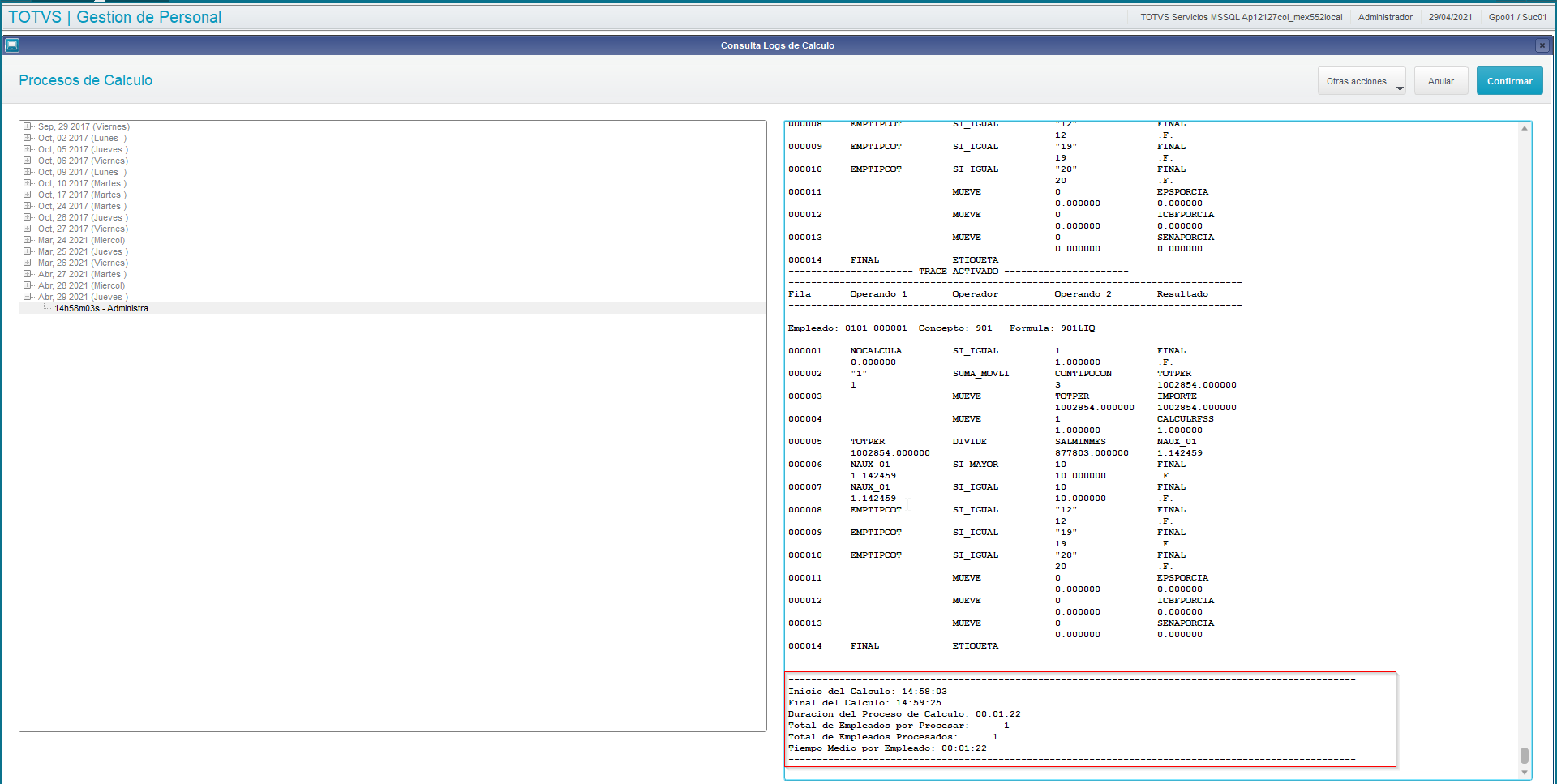Click the IMPORTE result text
This screenshot has height=784, width=1557.
click(x=1177, y=396)
